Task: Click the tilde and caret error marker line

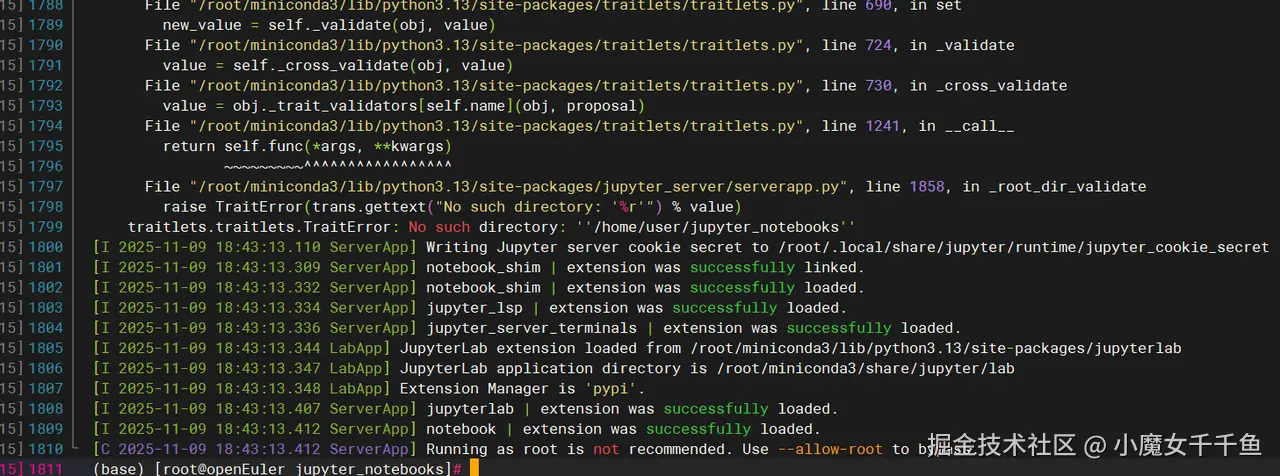Action: pos(337,166)
